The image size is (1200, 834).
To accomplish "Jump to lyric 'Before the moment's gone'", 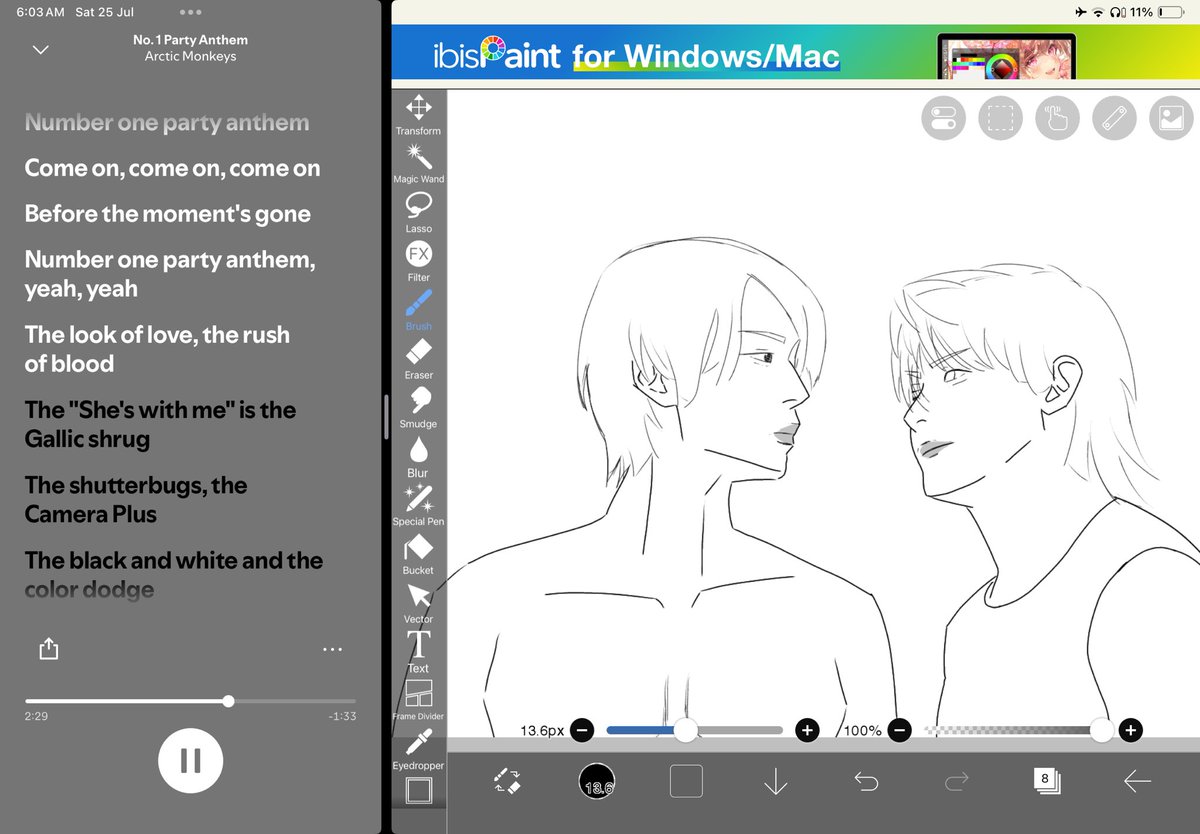I will (x=167, y=214).
